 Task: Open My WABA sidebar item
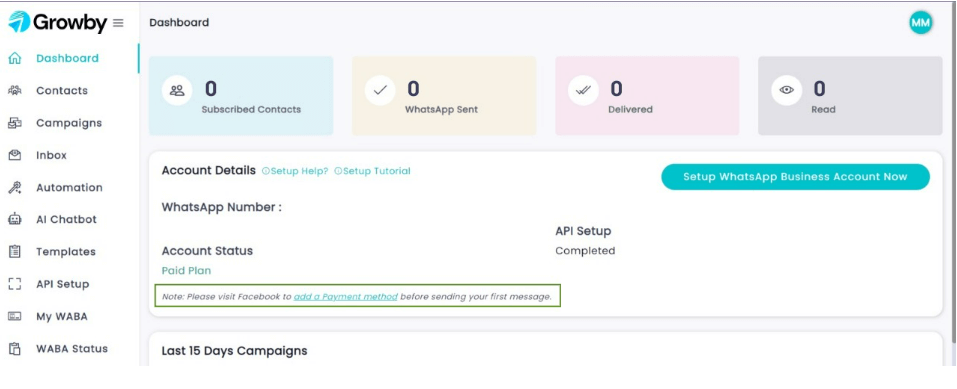tap(62, 316)
